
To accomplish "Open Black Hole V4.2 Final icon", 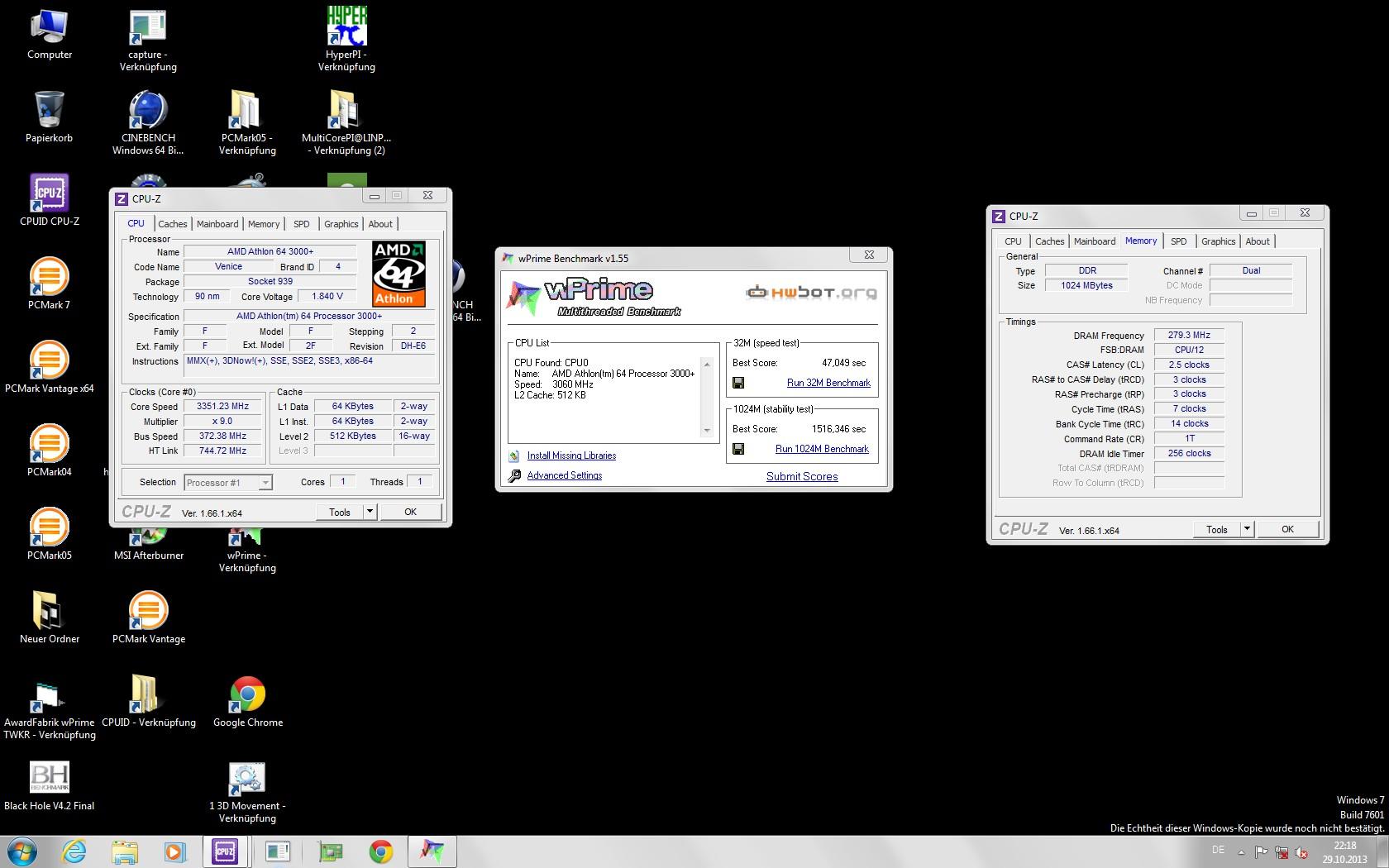I will [x=50, y=786].
